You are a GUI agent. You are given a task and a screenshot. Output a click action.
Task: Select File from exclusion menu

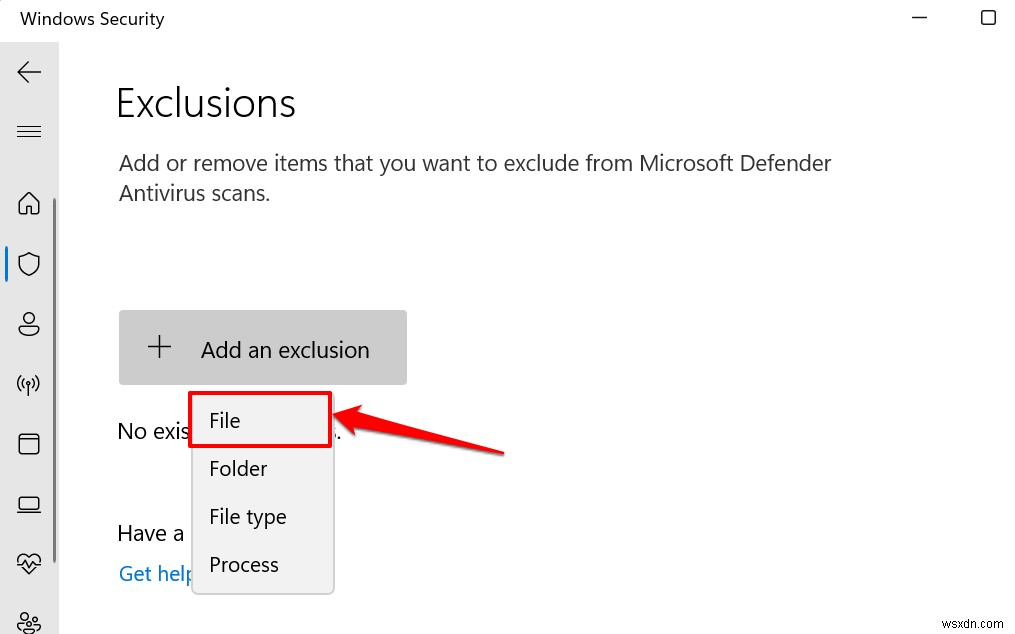tap(260, 420)
